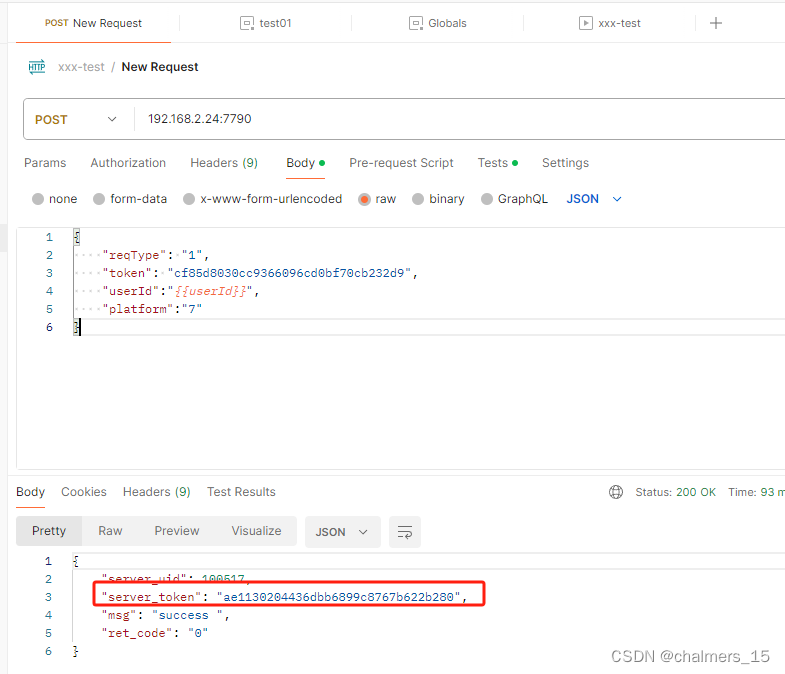Open the response JSON format dropdown

coord(342,532)
